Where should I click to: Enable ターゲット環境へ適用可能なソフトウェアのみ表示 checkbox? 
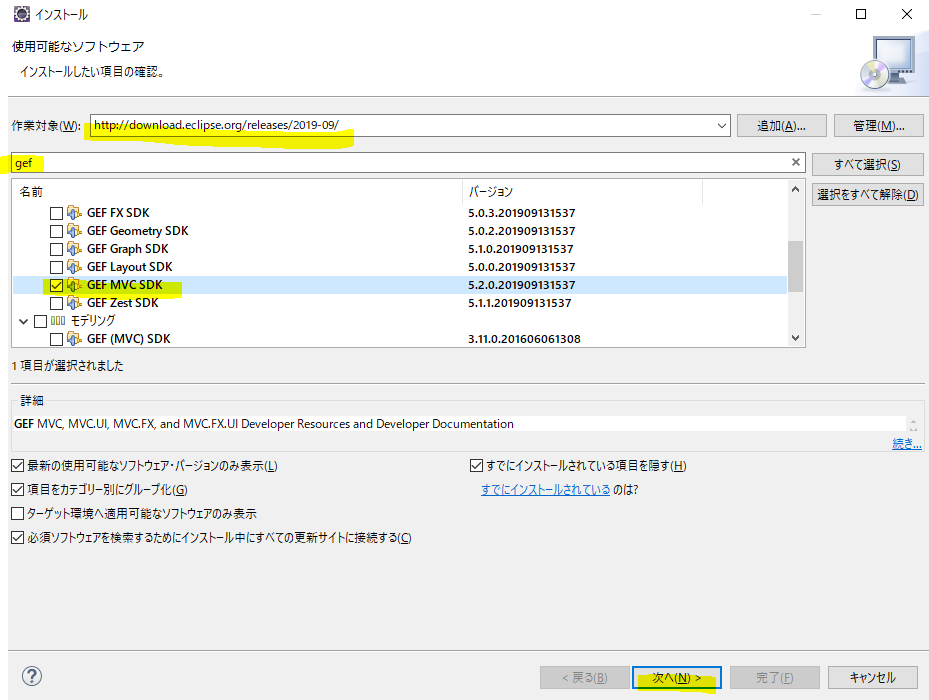(18, 513)
